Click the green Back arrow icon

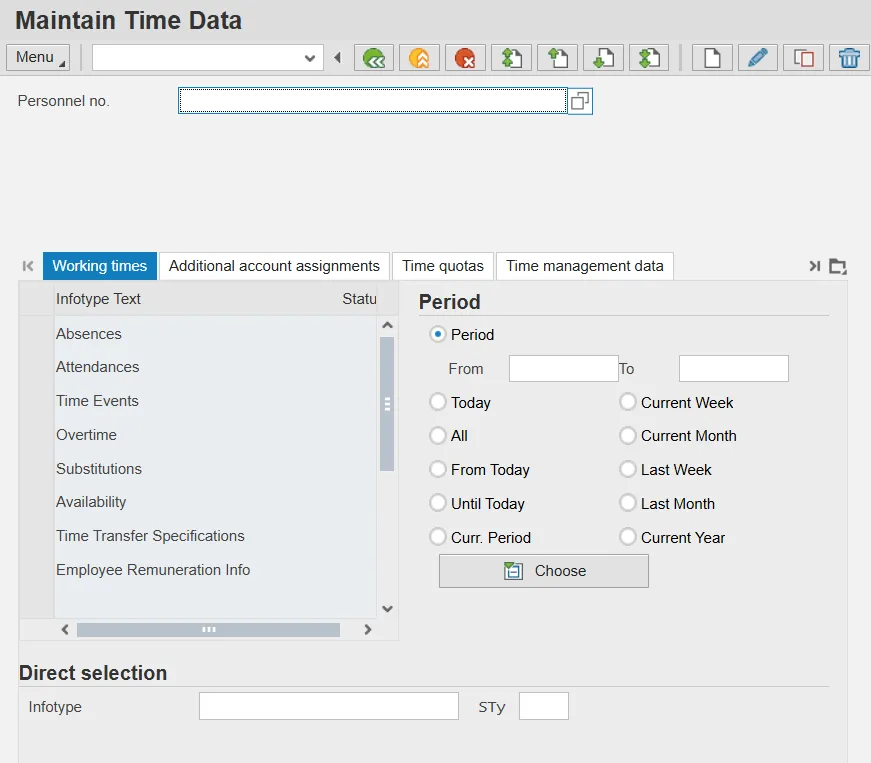374,58
